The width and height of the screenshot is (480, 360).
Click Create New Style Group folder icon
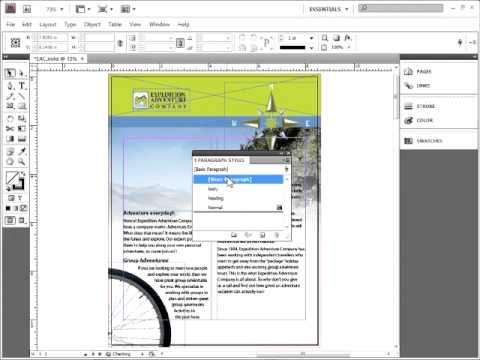[234, 235]
